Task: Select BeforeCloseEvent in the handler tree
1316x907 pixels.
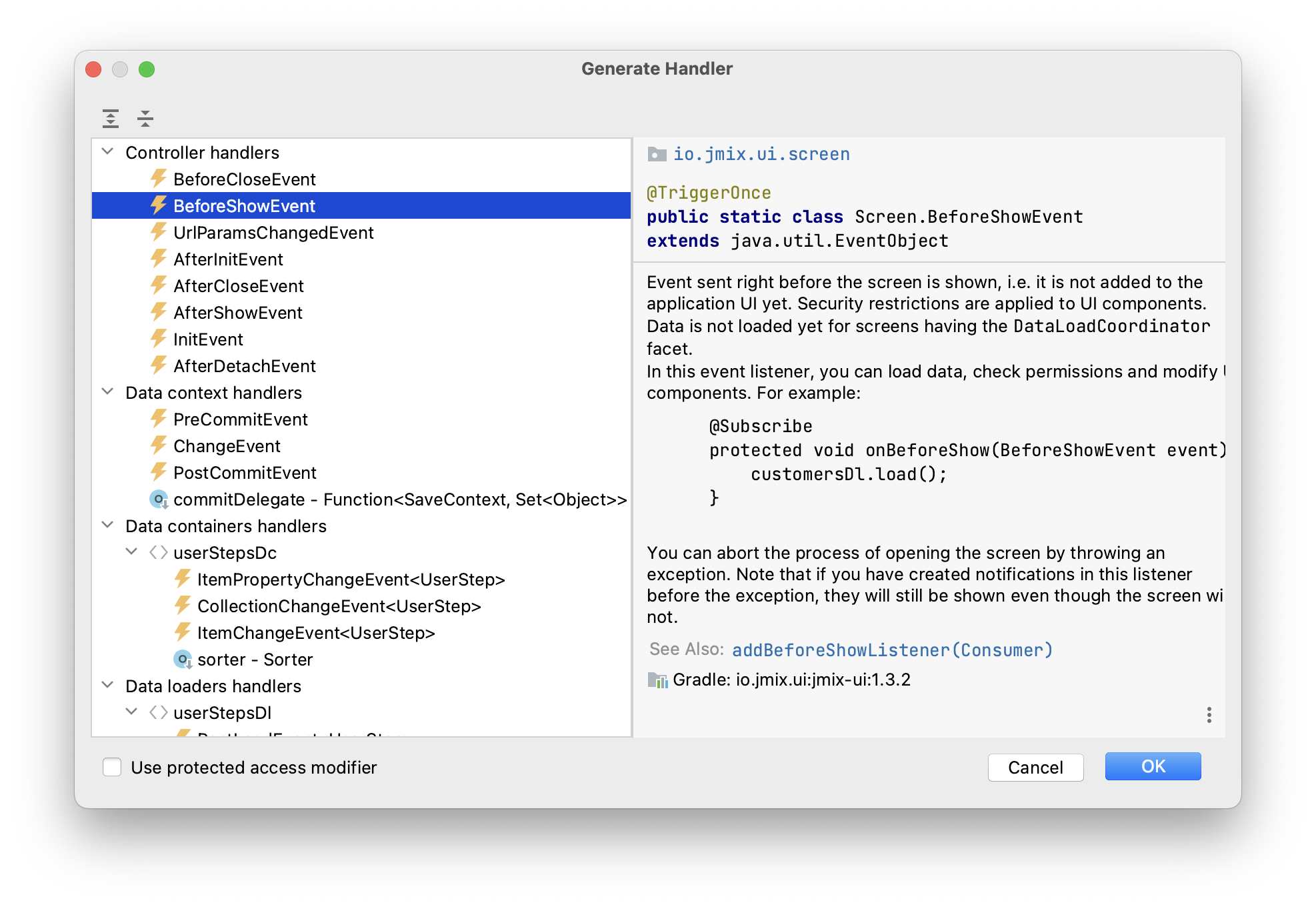Action: tap(361, 179)
